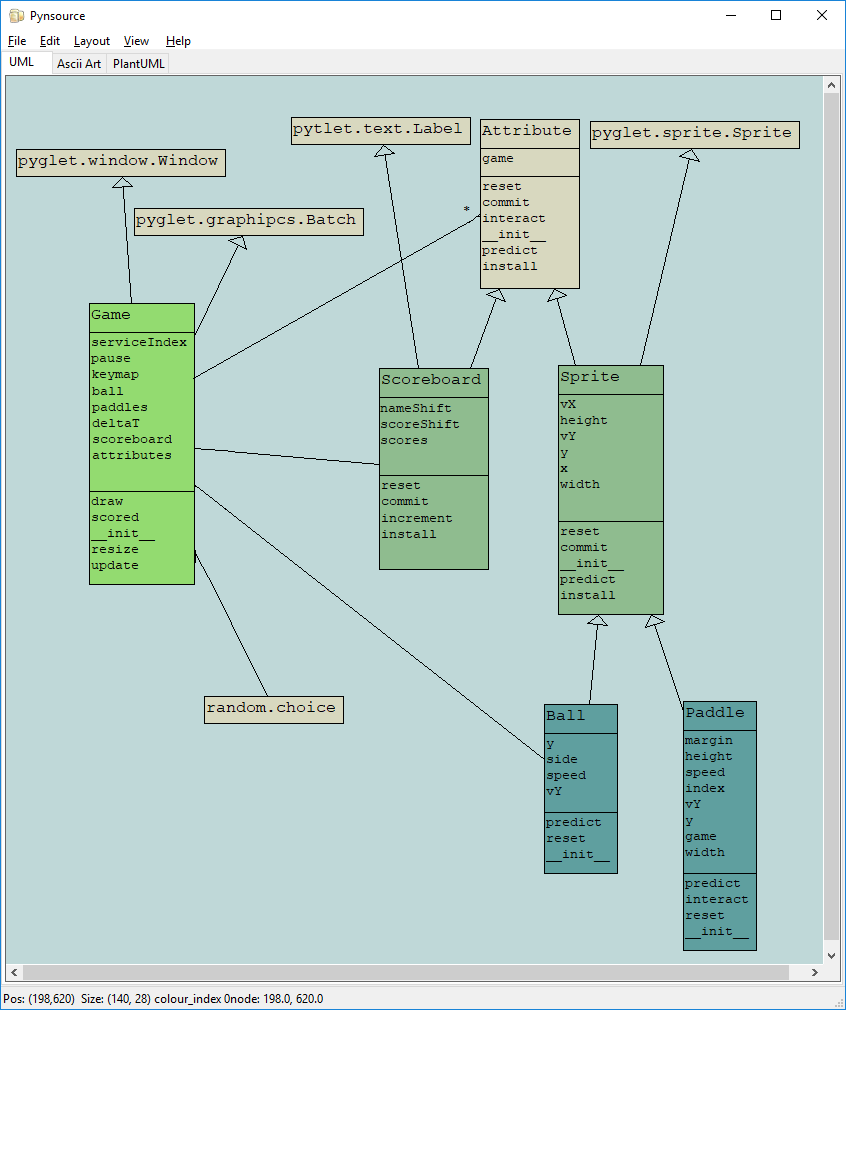This screenshot has height=1152, width=864.
Task: Click the Pynsource app icon in title bar
Action: [16, 16]
